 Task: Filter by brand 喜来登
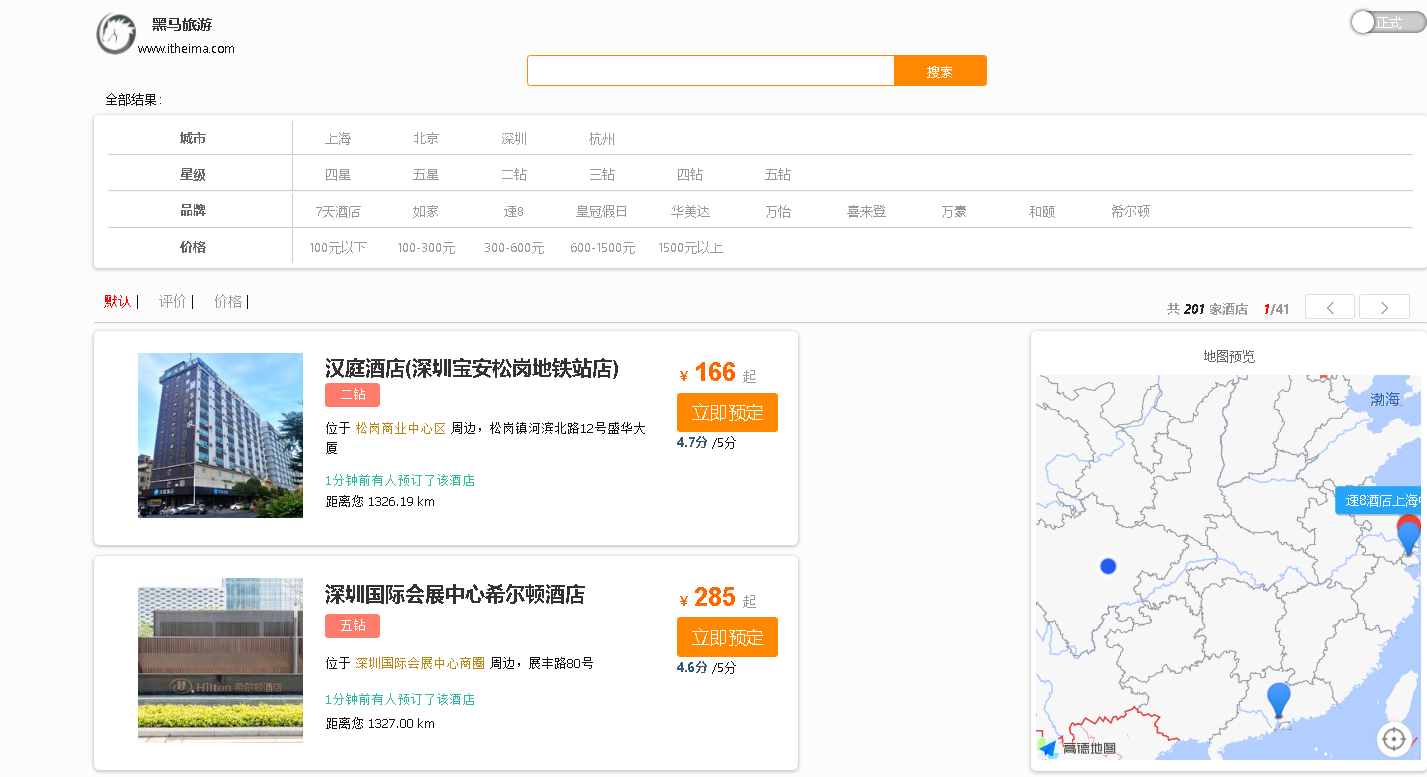point(866,212)
